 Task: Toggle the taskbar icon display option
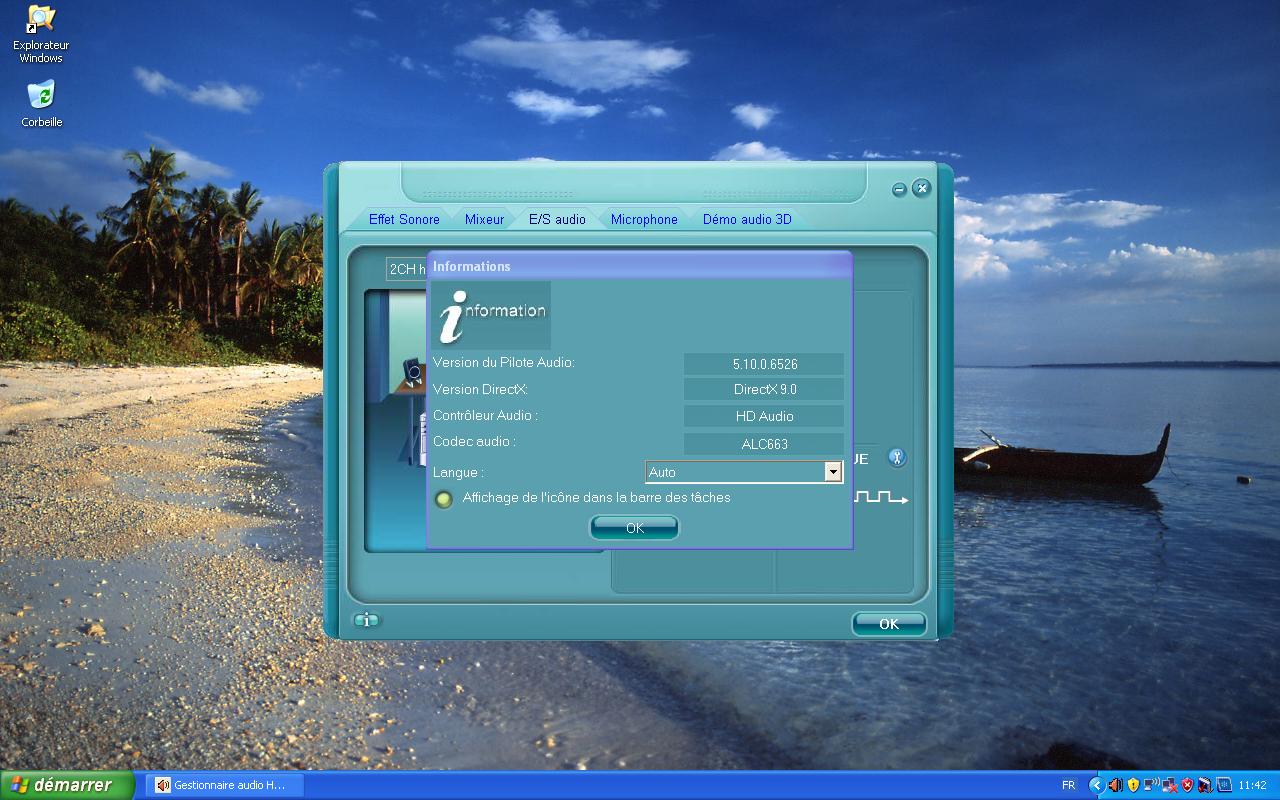444,499
